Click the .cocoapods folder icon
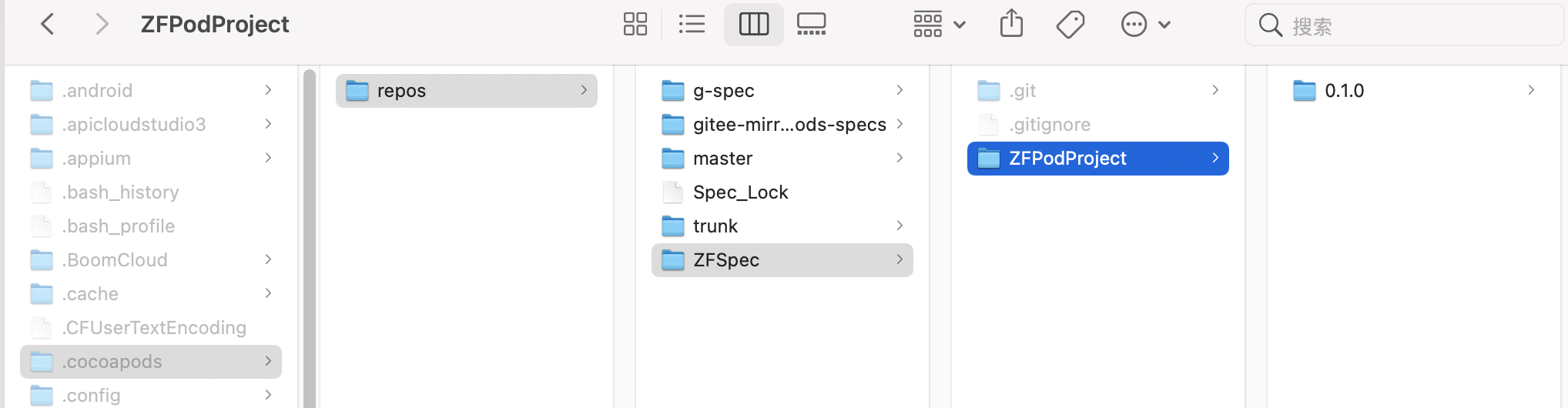 point(42,362)
